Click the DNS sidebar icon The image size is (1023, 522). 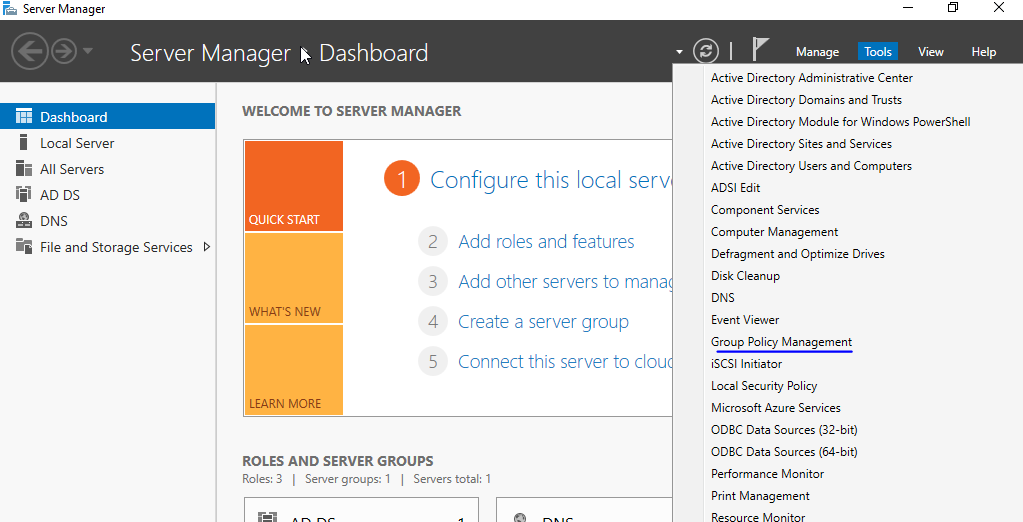[24, 221]
